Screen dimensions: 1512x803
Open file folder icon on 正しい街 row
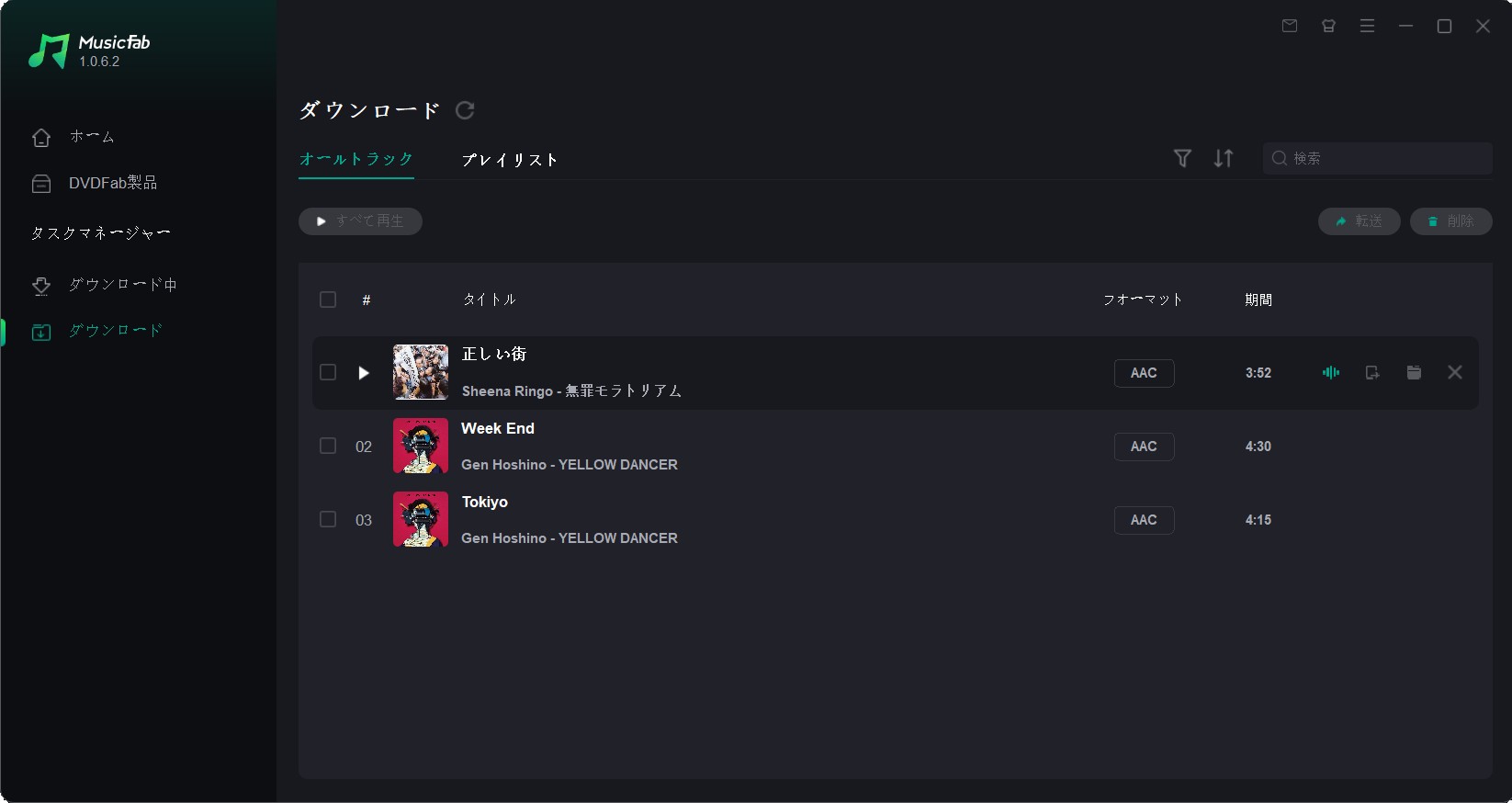click(1414, 372)
